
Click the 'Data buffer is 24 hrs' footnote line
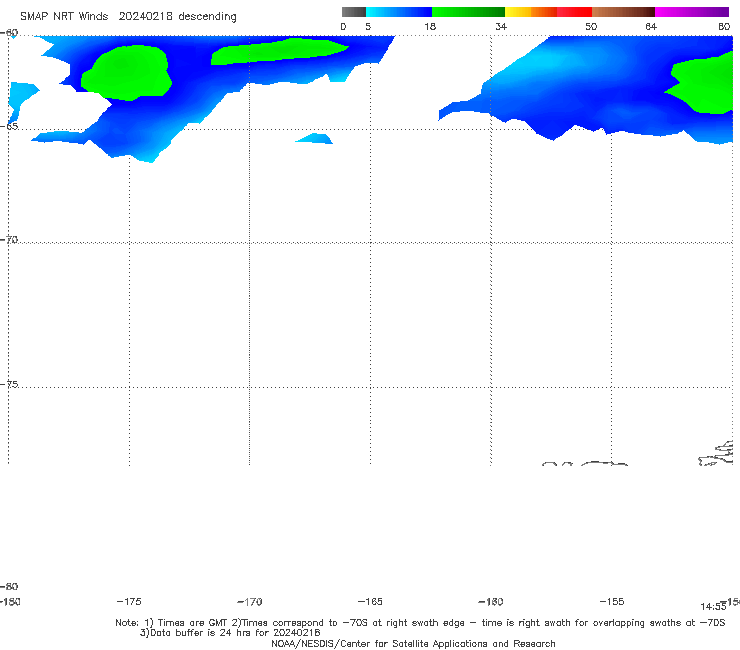[x=230, y=633]
